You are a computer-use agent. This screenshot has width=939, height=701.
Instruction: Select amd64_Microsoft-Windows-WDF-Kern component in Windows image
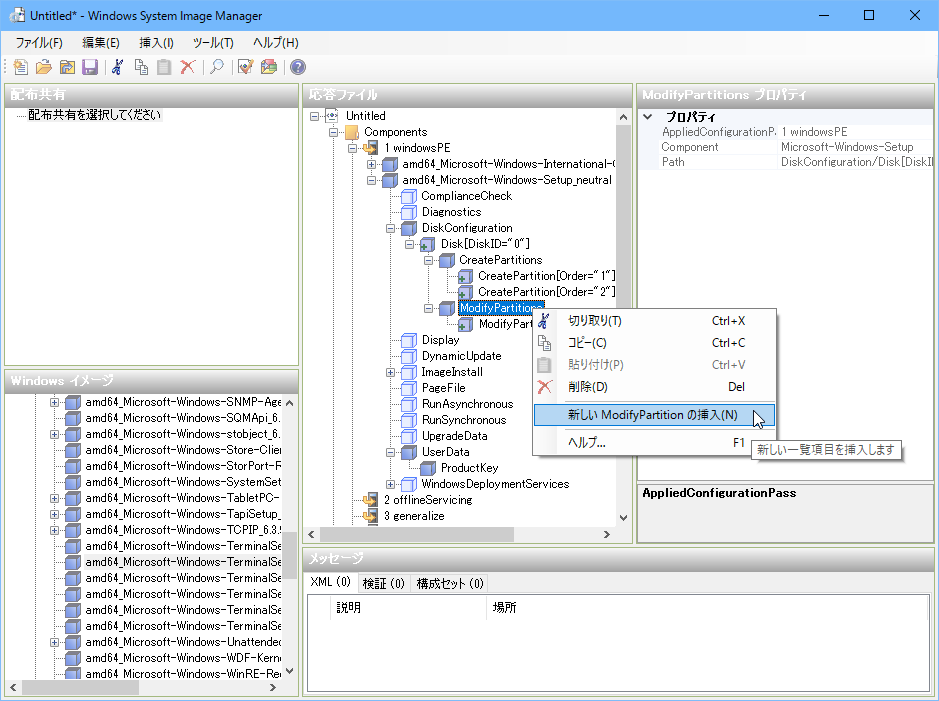183,658
